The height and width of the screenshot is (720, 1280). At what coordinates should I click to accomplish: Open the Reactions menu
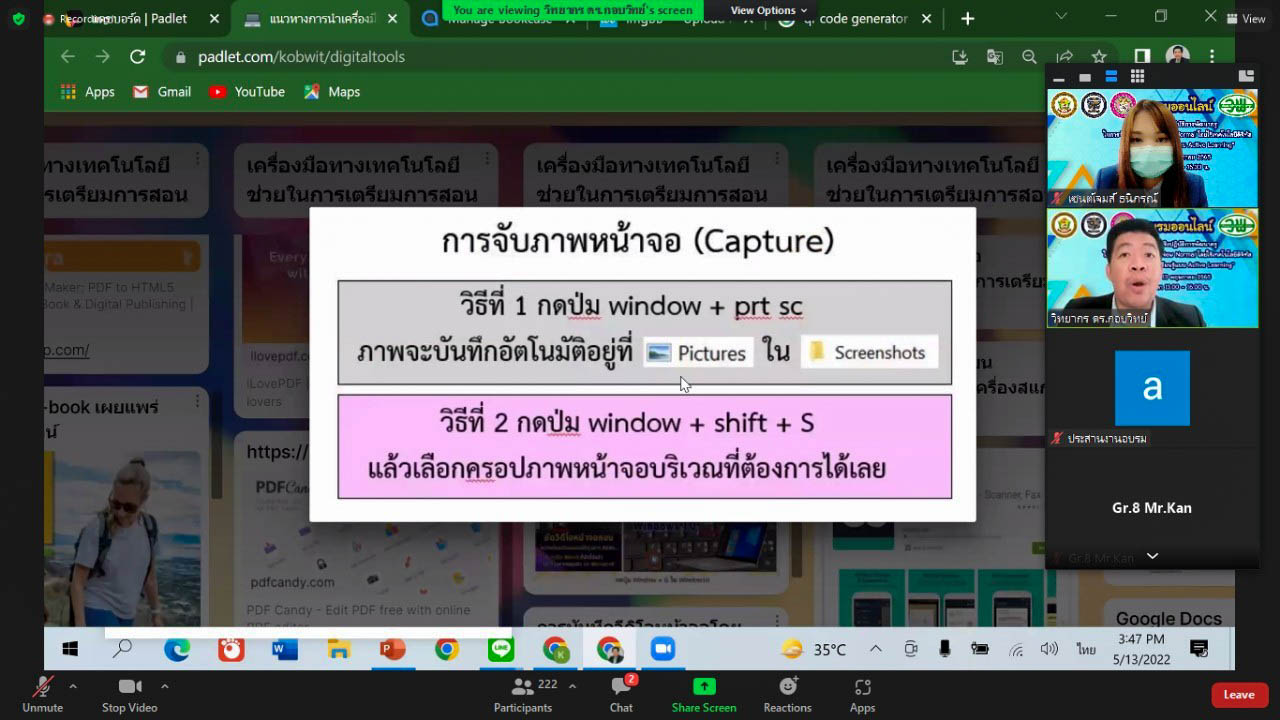pos(787,693)
